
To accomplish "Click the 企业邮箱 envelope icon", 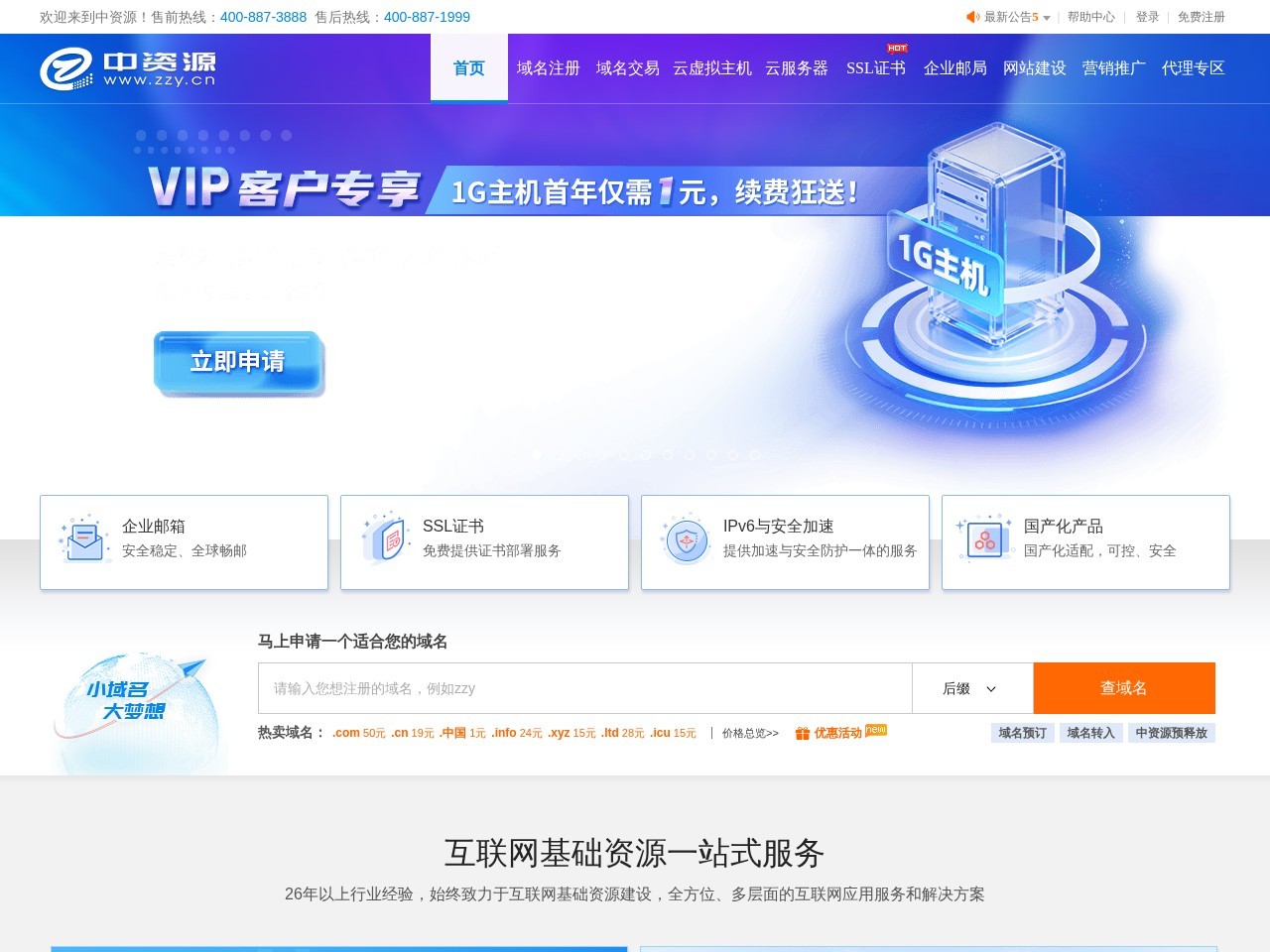I will tap(84, 538).
